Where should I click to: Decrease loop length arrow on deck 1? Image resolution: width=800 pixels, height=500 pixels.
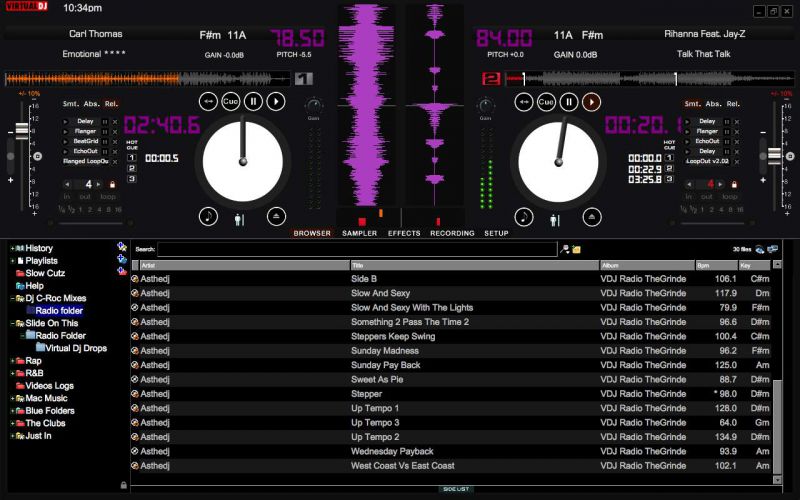coord(67,184)
